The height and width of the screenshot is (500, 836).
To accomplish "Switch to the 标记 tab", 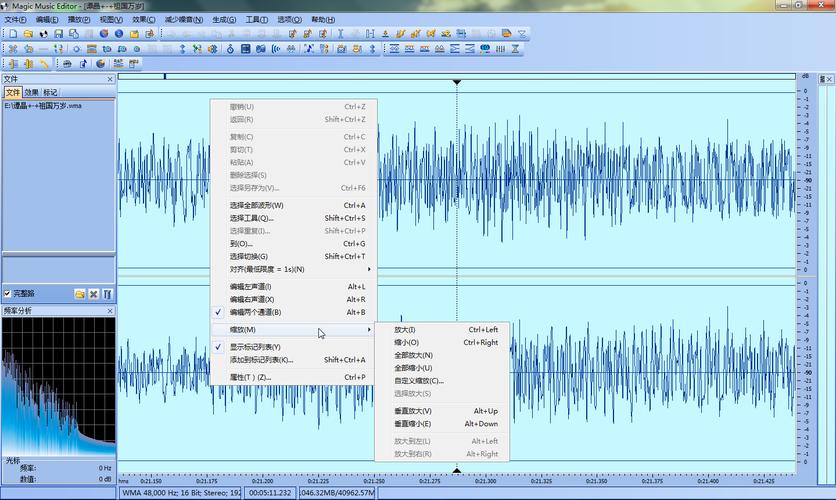I will [x=50, y=93].
